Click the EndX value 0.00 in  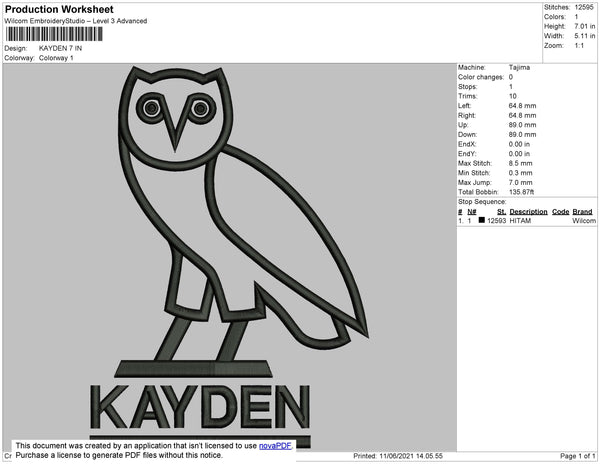click(519, 144)
